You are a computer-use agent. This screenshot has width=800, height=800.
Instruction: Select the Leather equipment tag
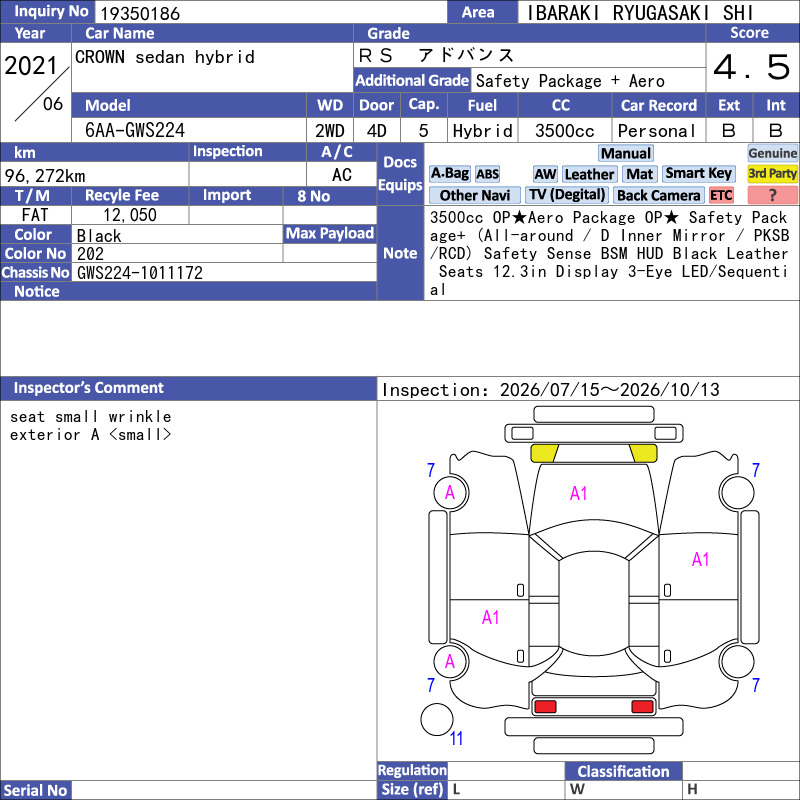click(589, 174)
